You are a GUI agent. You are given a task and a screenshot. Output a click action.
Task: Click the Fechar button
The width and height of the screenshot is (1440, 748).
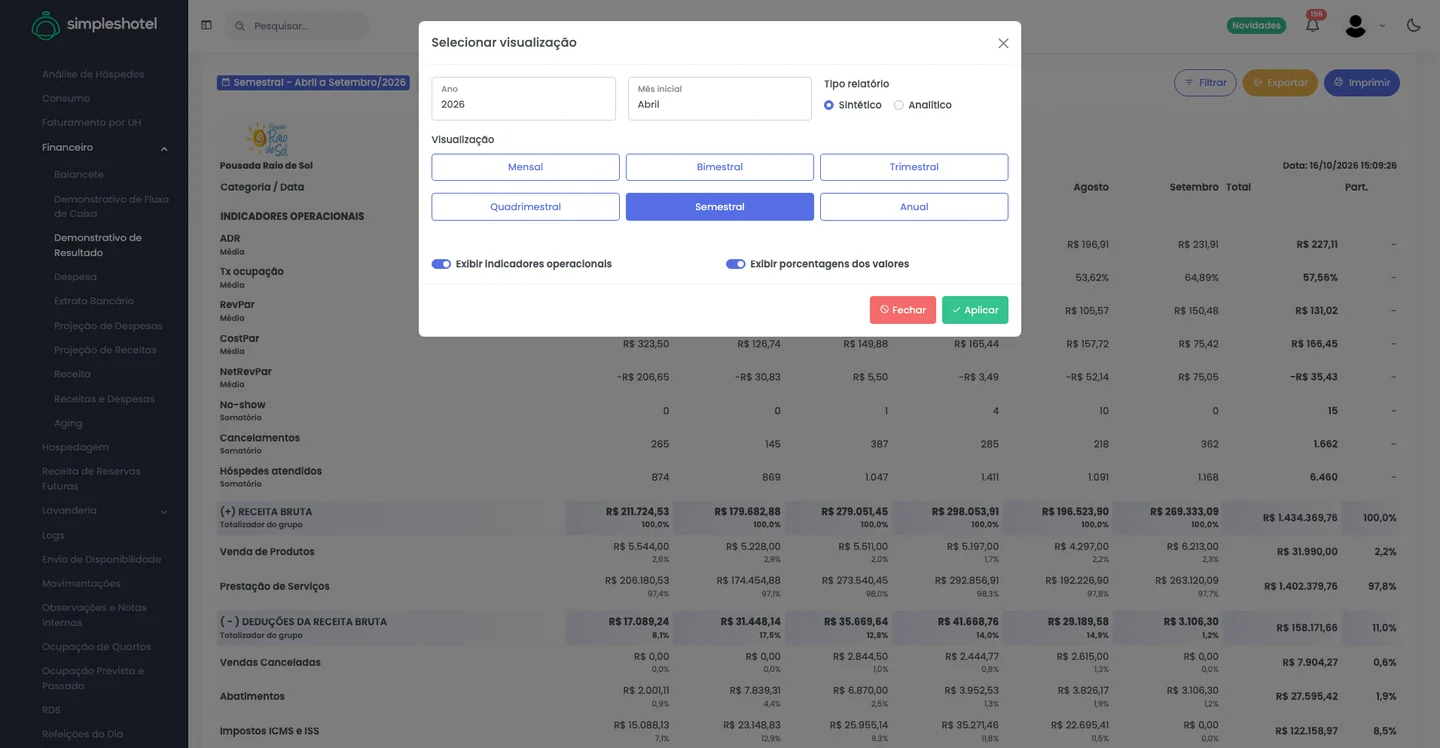pos(903,310)
